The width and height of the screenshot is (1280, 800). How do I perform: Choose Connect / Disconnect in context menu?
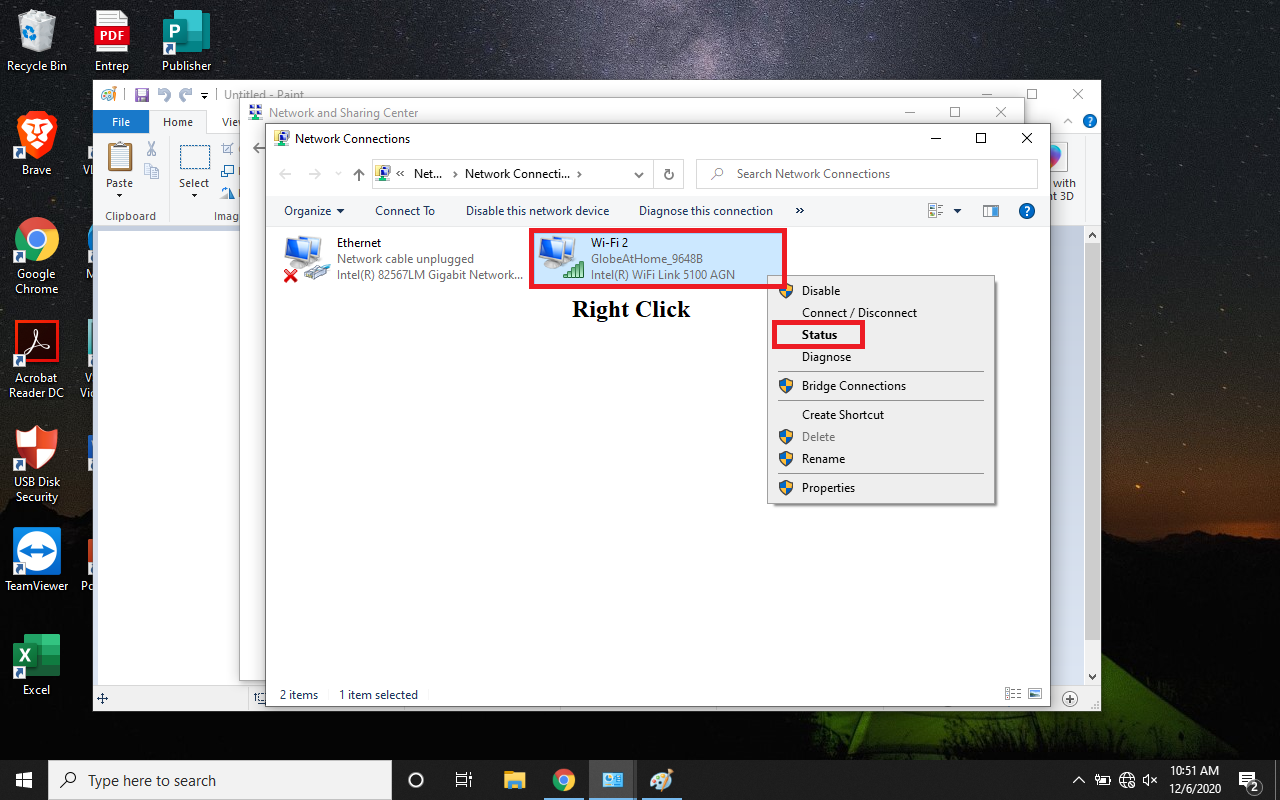coord(882,313)
